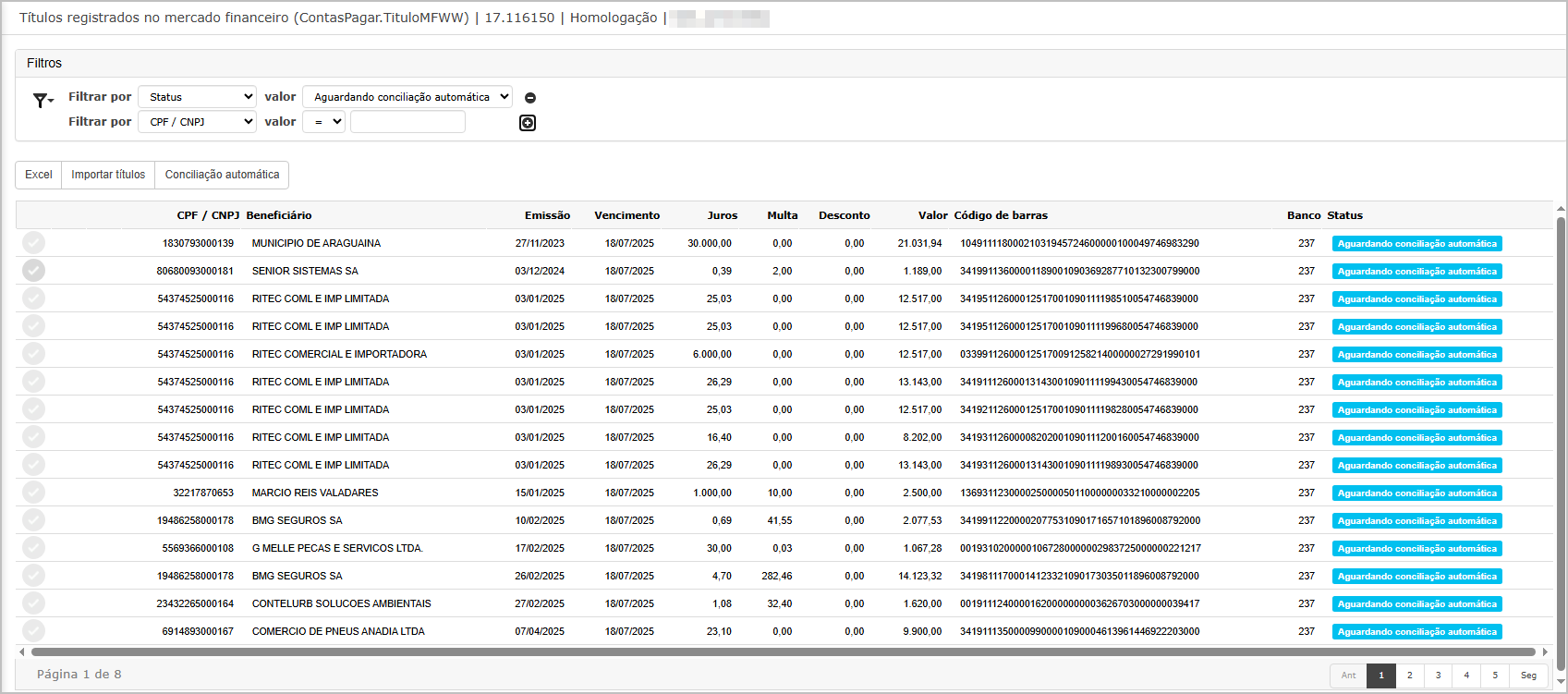The width and height of the screenshot is (1568, 694).
Task: Click emission date 27/11/2023
Action: click(x=540, y=244)
